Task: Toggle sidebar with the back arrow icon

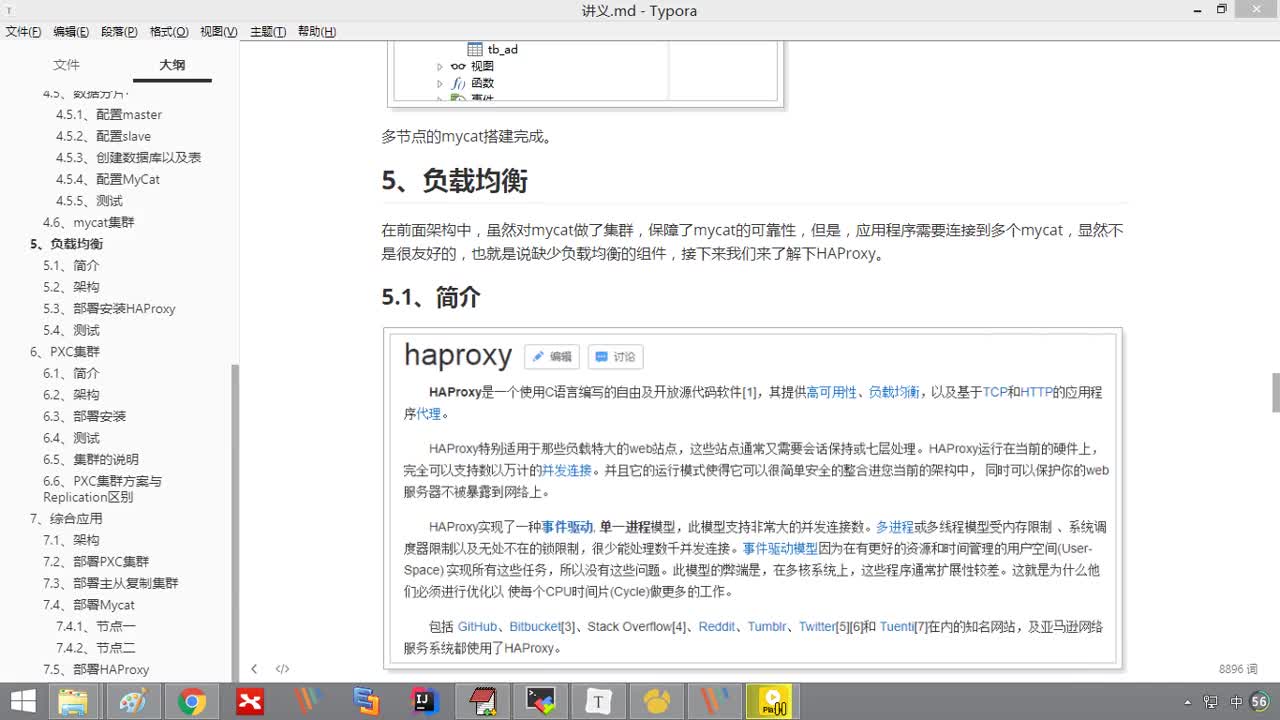Action: [254, 669]
